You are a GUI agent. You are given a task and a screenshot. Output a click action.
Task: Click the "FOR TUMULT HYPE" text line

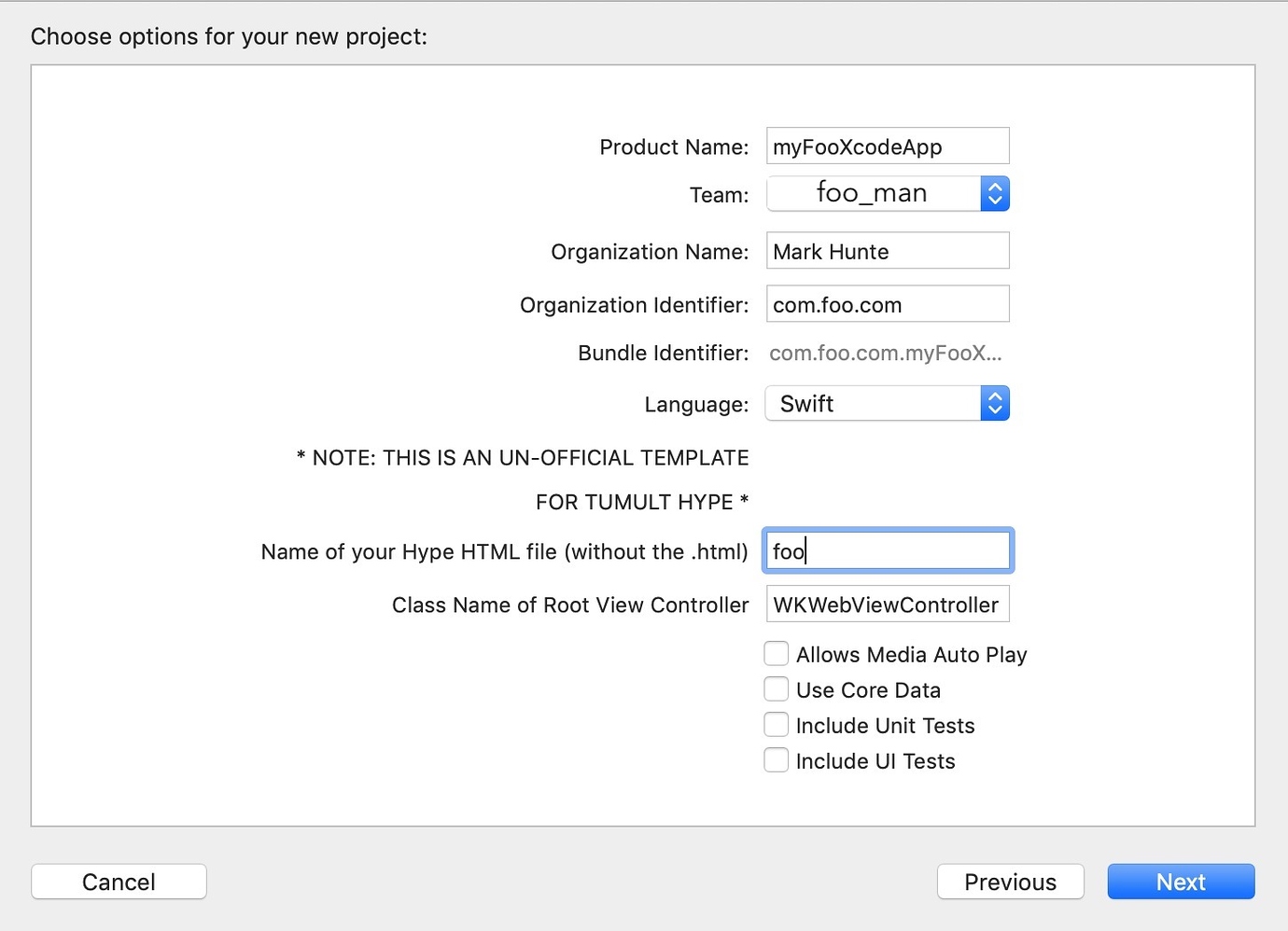coord(642,502)
